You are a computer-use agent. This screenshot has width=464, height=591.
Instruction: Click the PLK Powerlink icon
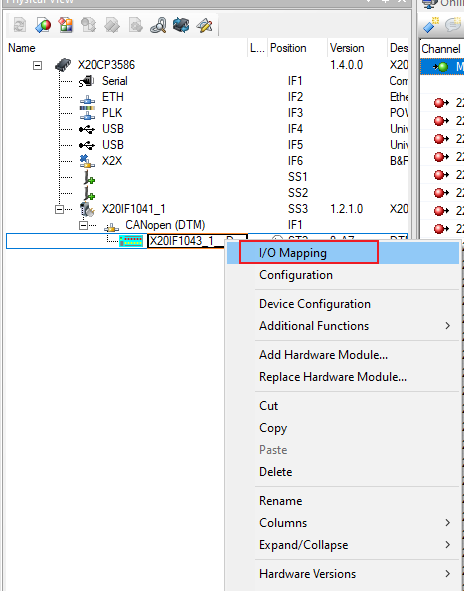87,113
